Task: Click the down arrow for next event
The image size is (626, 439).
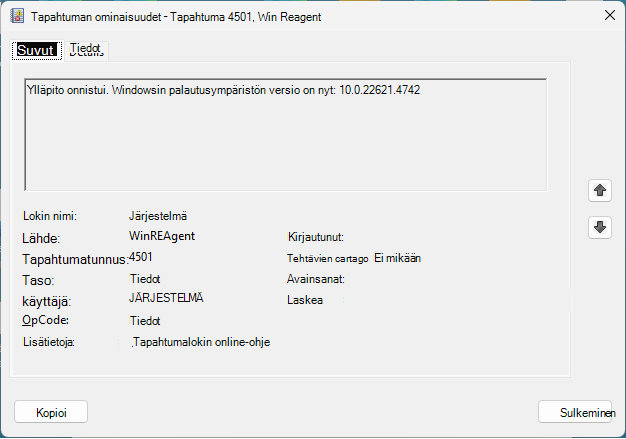Action: (x=600, y=227)
